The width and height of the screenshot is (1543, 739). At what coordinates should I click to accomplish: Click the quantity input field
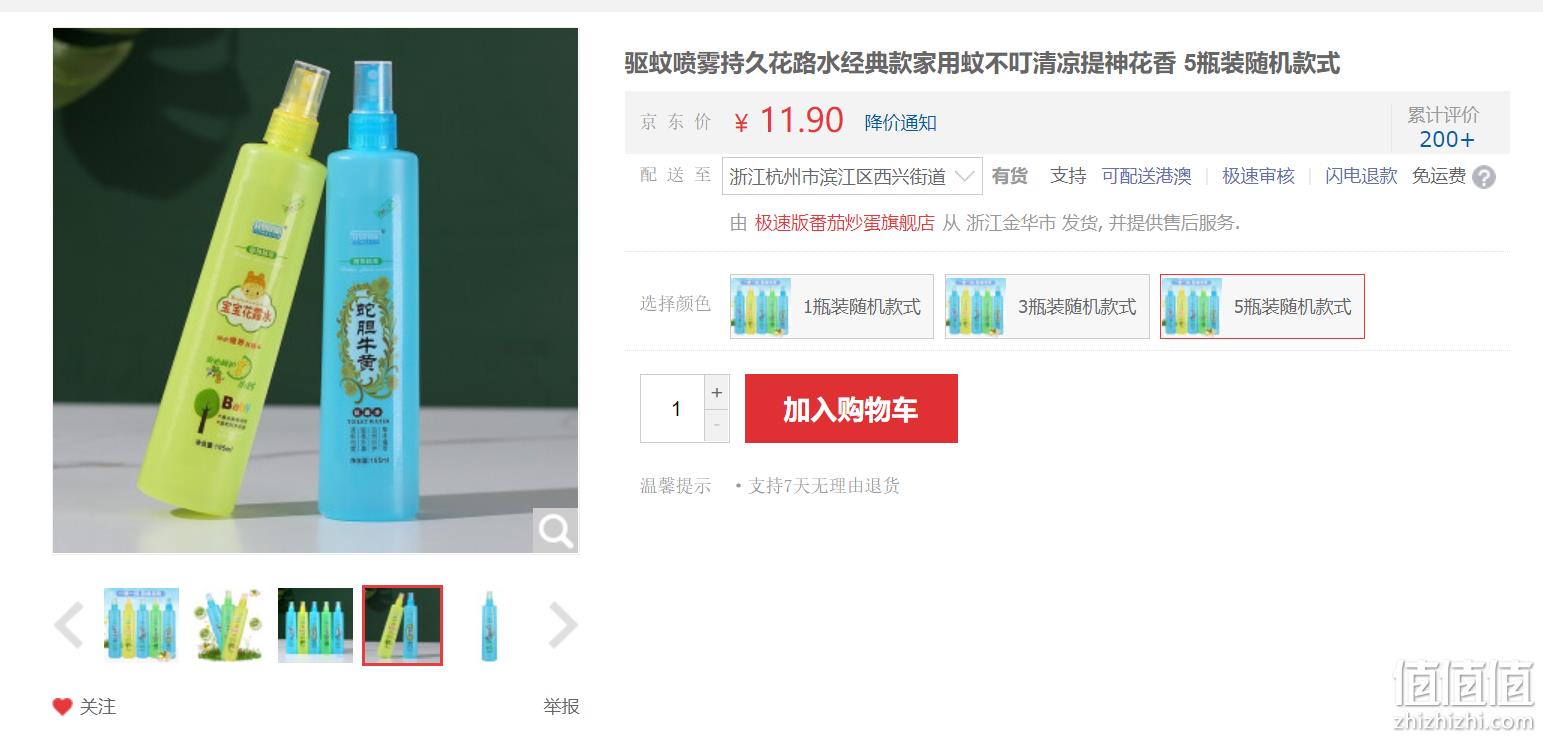click(x=672, y=409)
